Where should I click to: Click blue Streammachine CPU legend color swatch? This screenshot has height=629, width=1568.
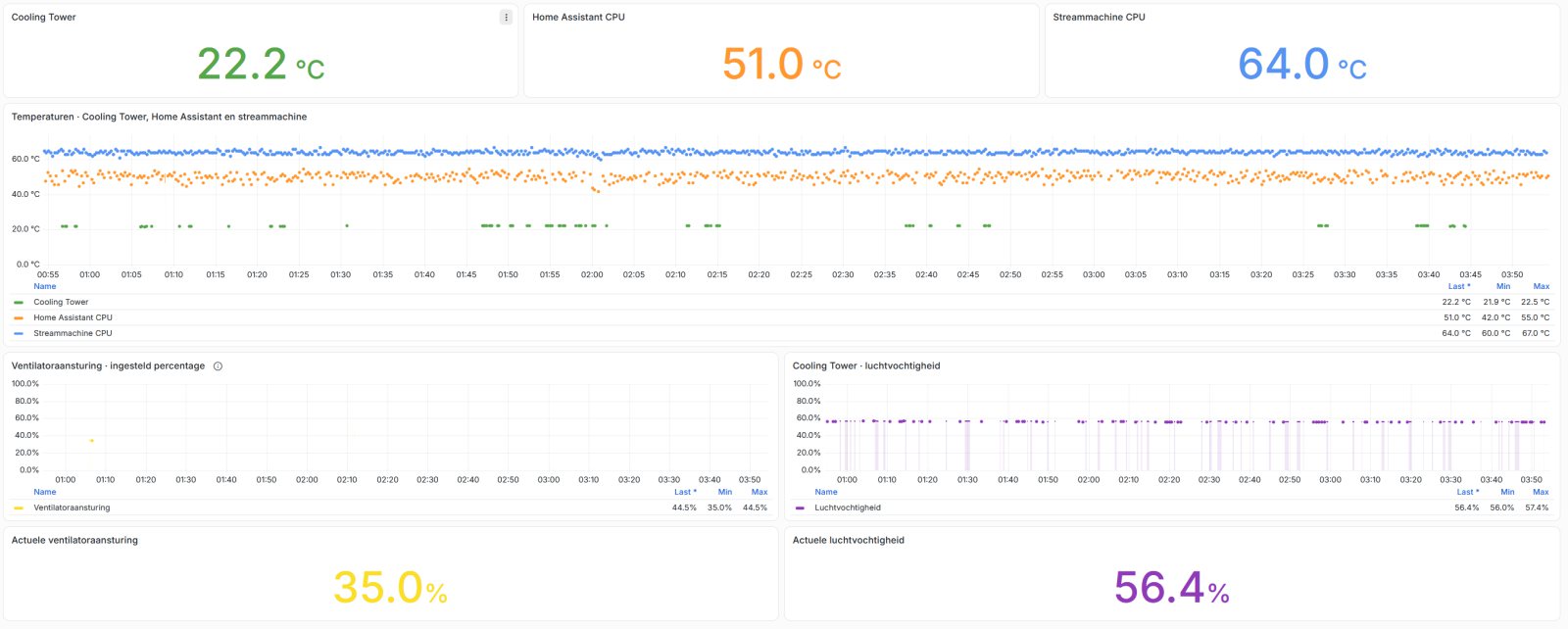19,334
